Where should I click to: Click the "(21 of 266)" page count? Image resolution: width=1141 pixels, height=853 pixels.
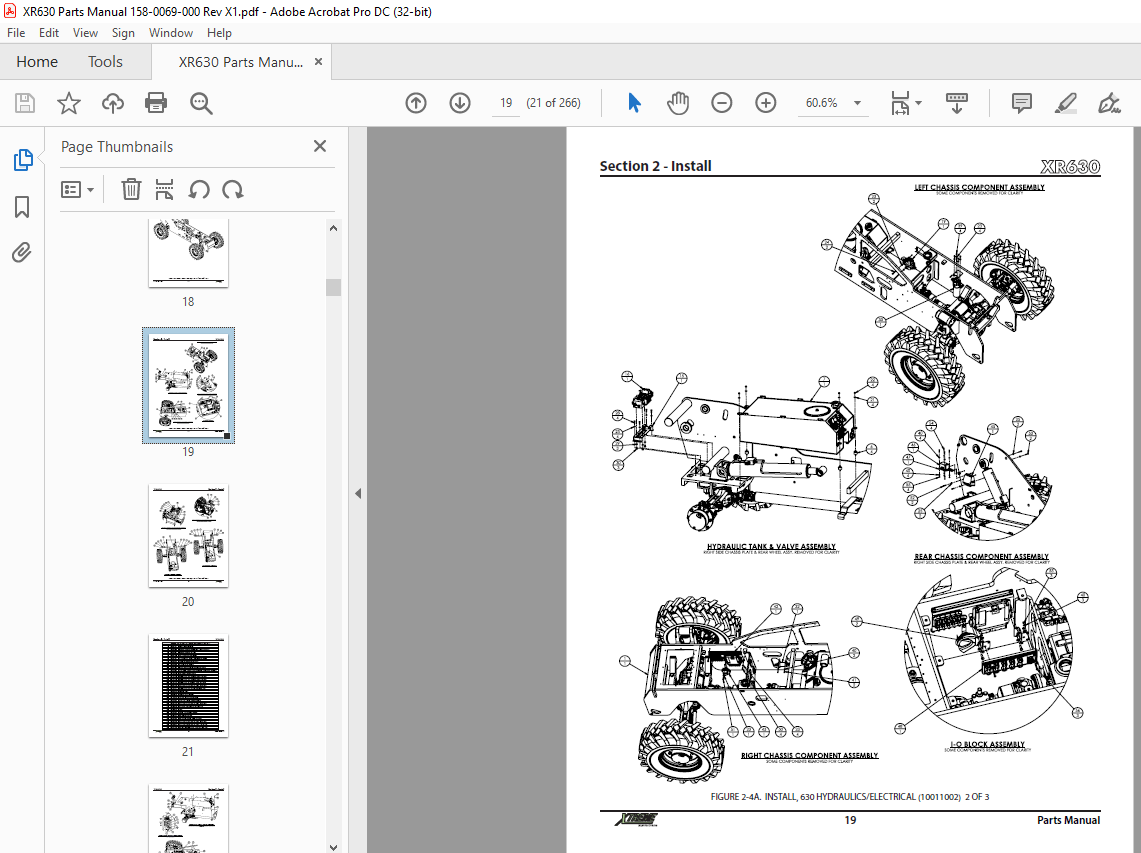[x=553, y=103]
